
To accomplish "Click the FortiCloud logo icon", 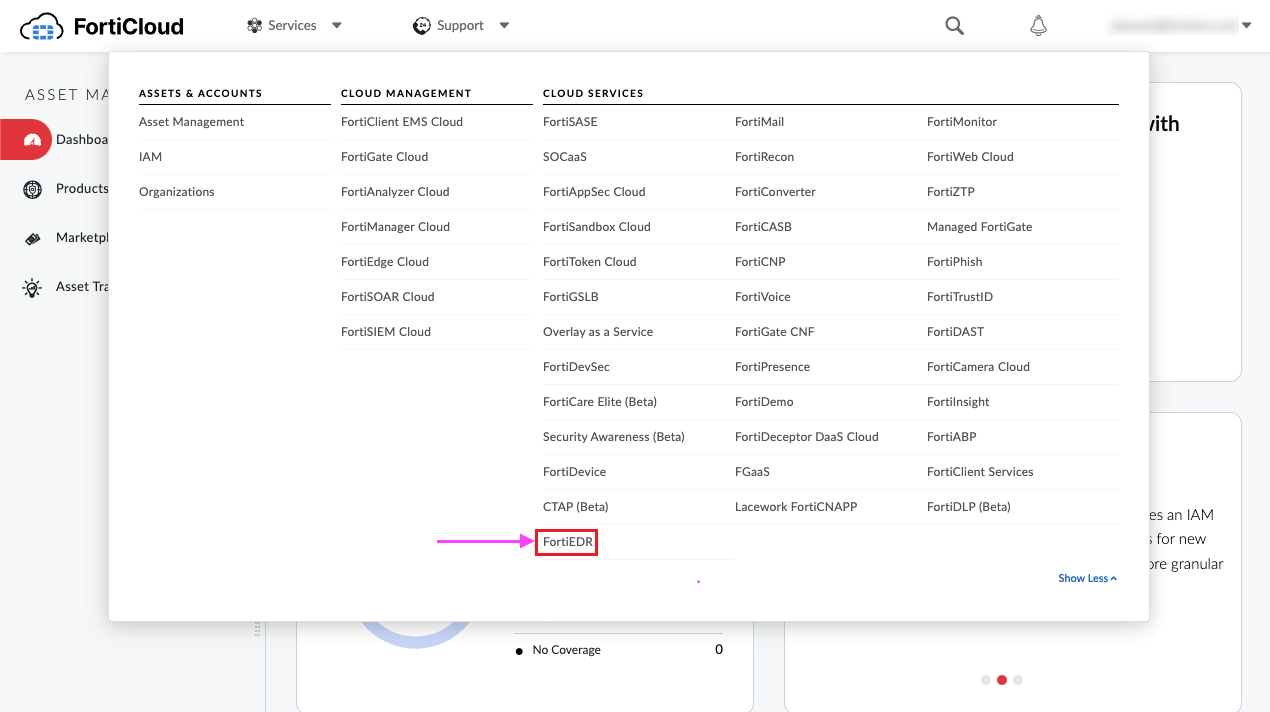I will pyautogui.click(x=42, y=26).
